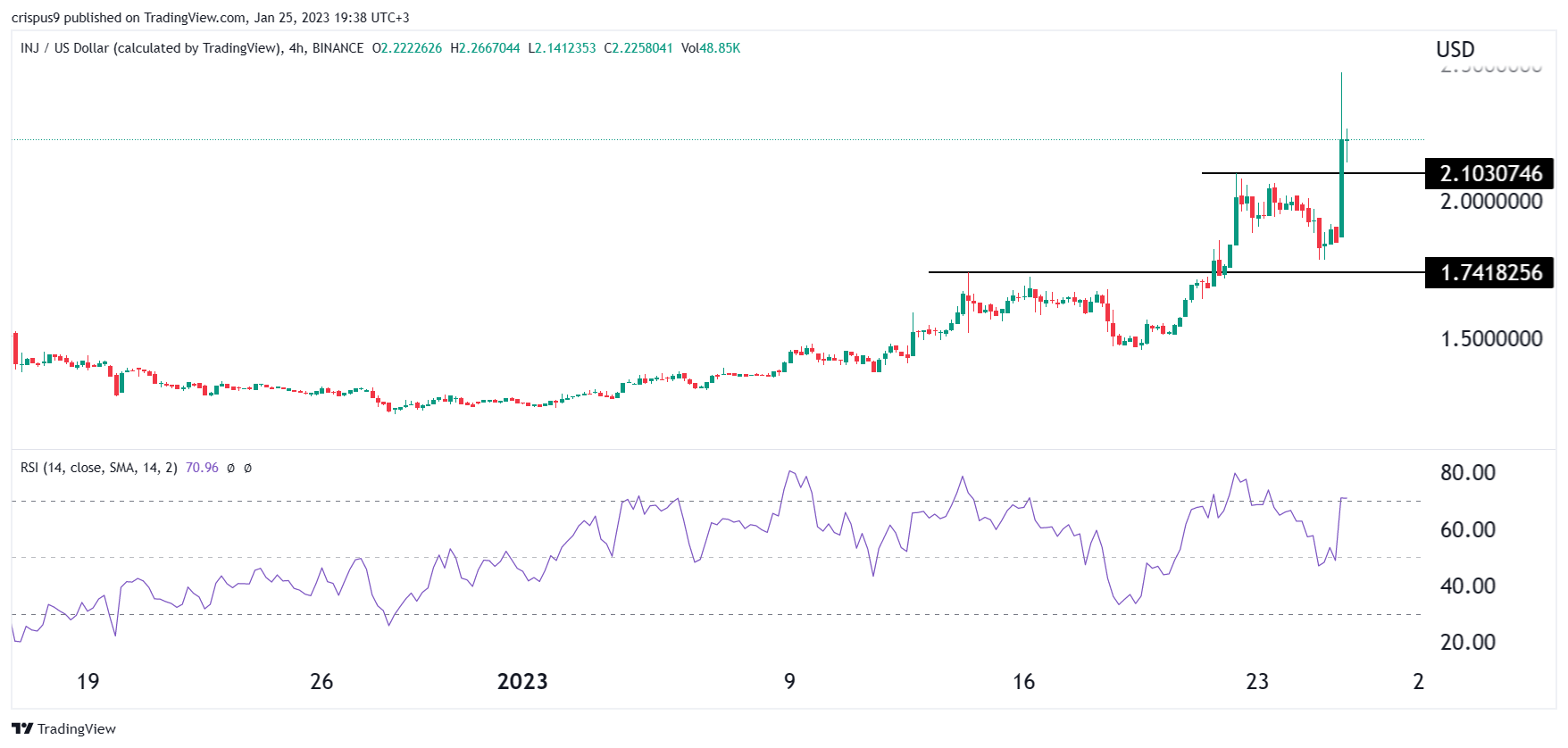Select the 1.7418256 price label
The image size is (1568, 748).
[1489, 272]
